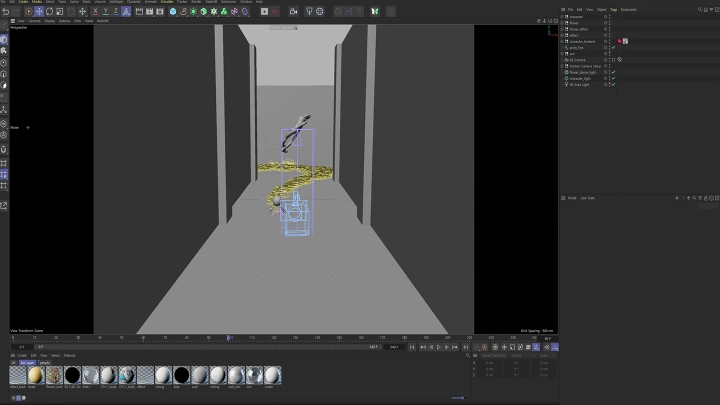This screenshot has width=720, height=405.
Task: Click the Axis mode icon in left palette
Action: [4, 109]
